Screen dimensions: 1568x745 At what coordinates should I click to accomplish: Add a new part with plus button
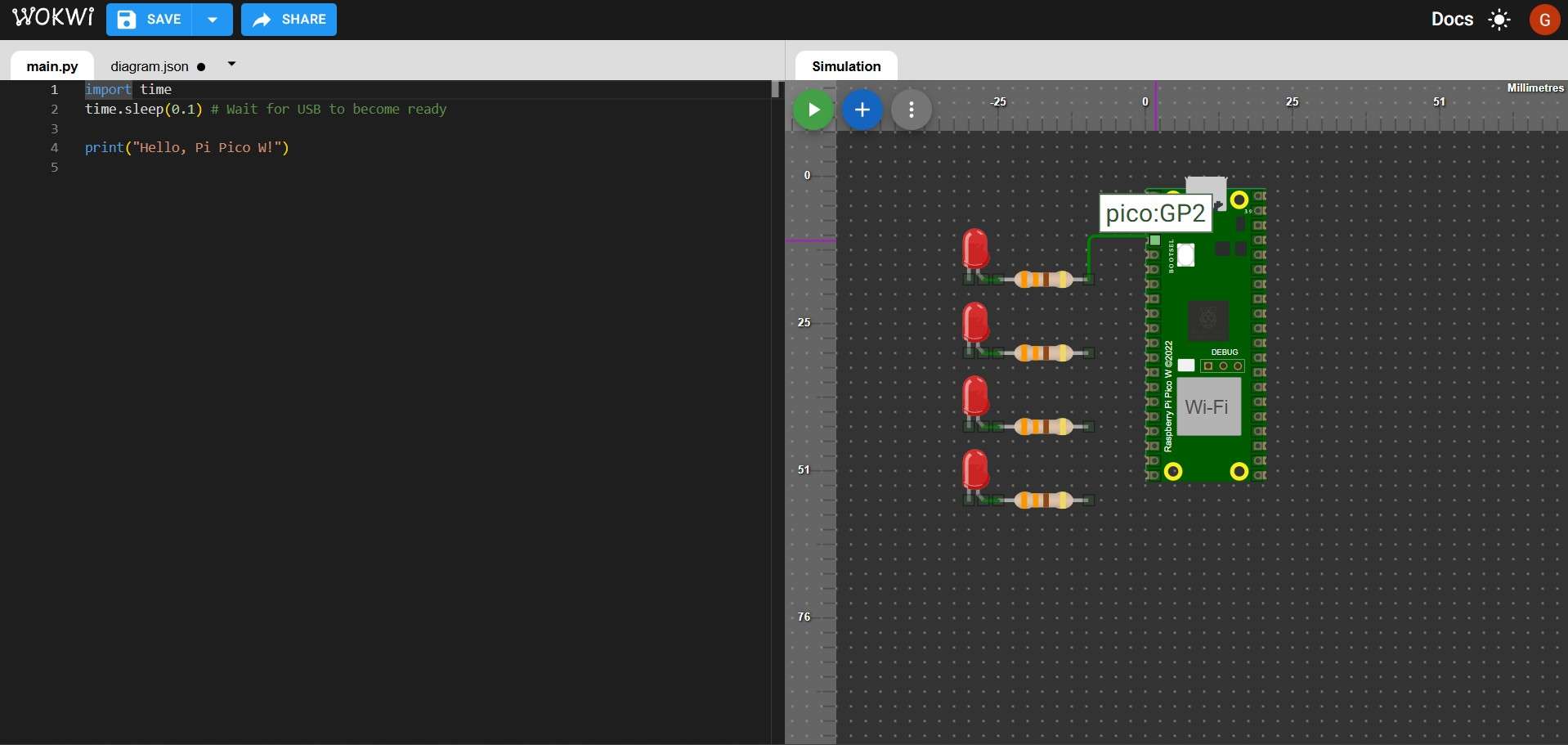coord(862,110)
